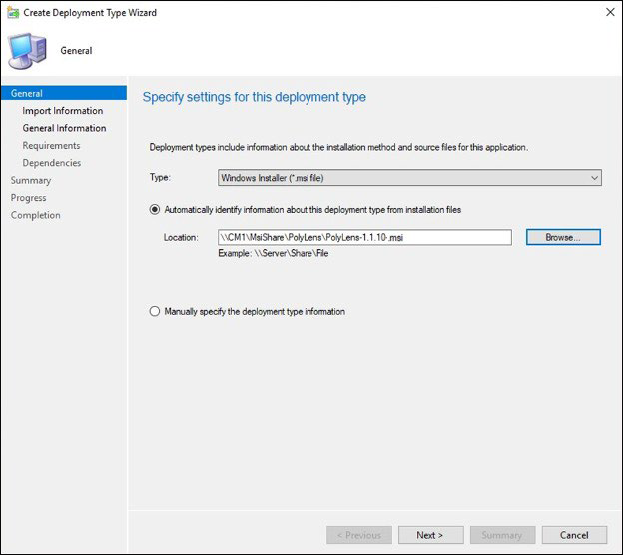Image resolution: width=623 pixels, height=555 pixels.
Task: Select the Progress step
Action: (x=29, y=198)
